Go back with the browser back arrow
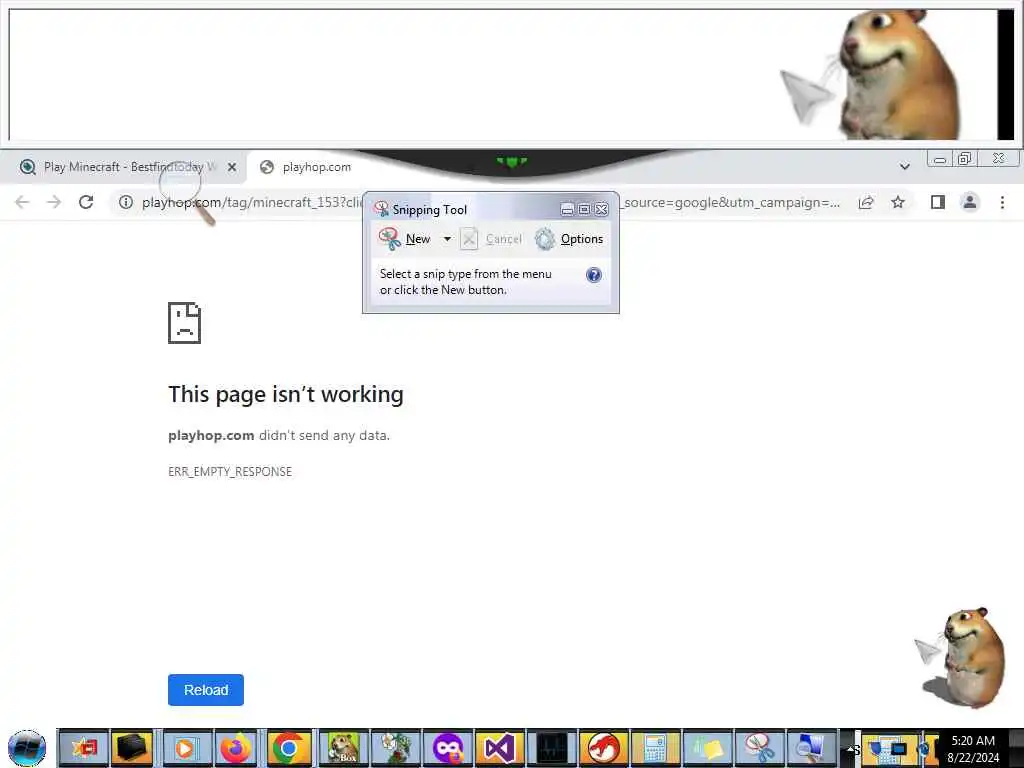This screenshot has height=768, width=1024. pos(22,202)
